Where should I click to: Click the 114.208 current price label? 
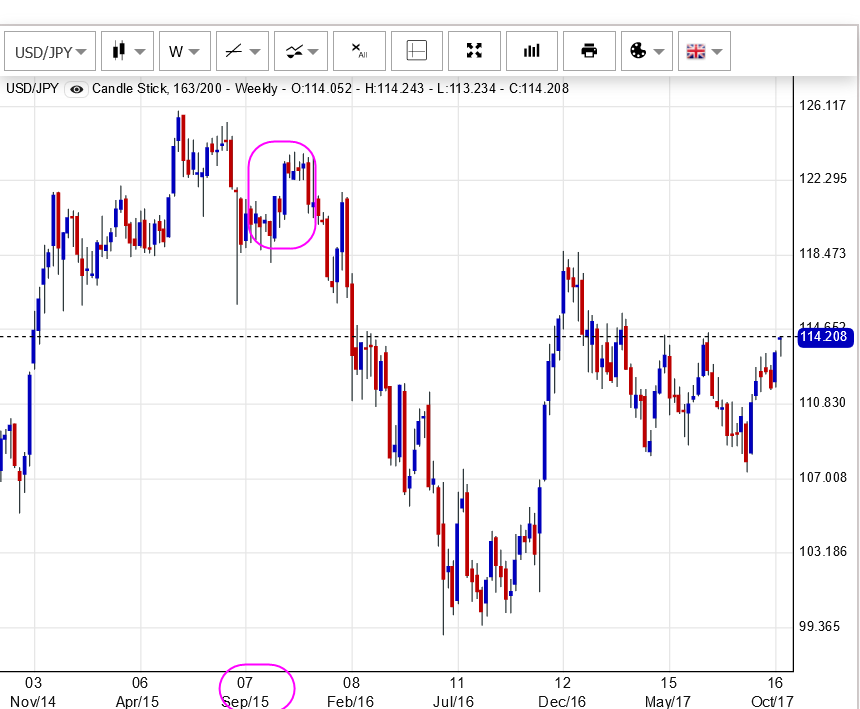824,337
